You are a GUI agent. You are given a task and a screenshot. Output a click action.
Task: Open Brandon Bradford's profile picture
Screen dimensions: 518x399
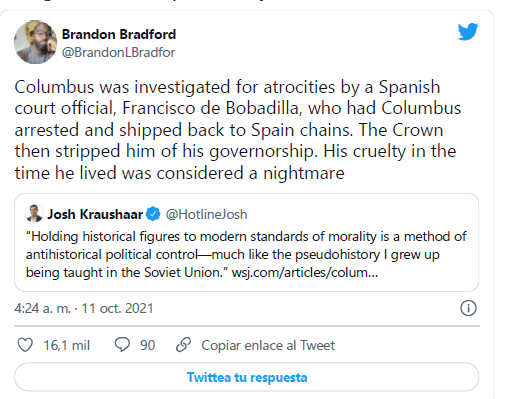[x=35, y=42]
